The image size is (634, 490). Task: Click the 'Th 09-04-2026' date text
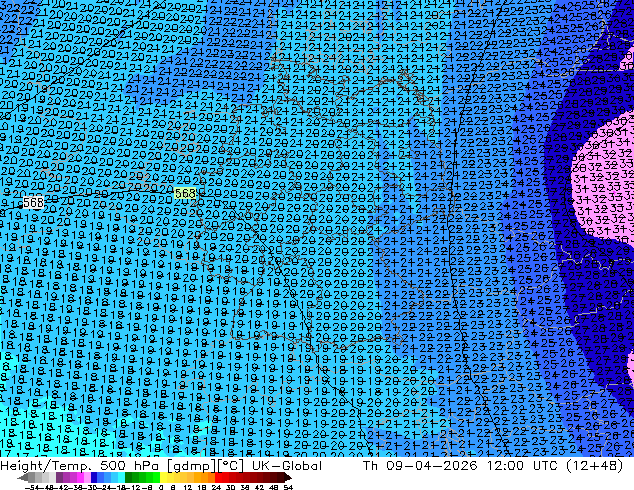click(420, 465)
